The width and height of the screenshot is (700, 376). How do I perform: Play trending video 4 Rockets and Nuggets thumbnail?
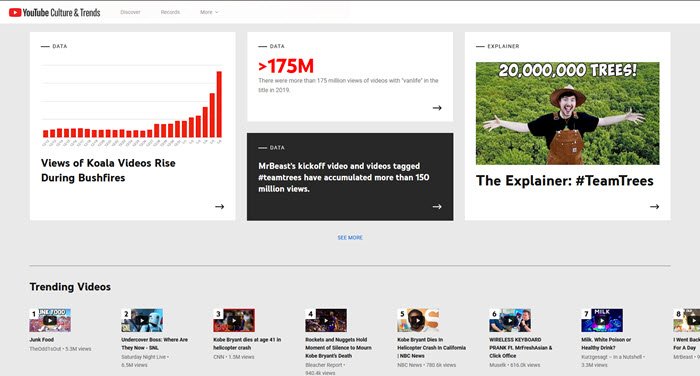tap(326, 320)
